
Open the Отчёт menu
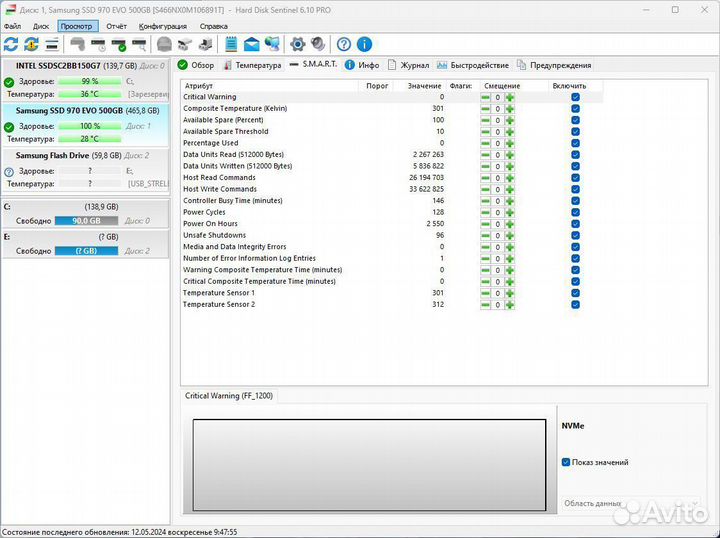pos(116,26)
